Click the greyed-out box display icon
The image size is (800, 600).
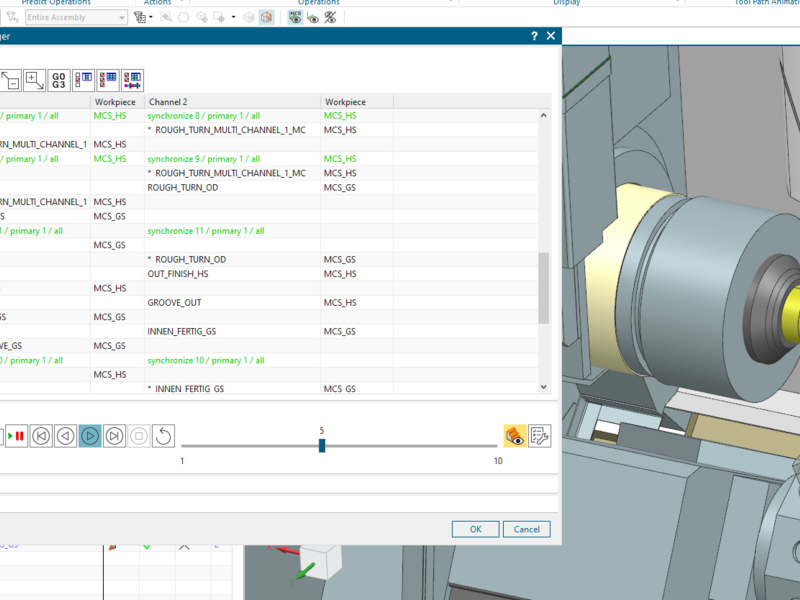248,17
